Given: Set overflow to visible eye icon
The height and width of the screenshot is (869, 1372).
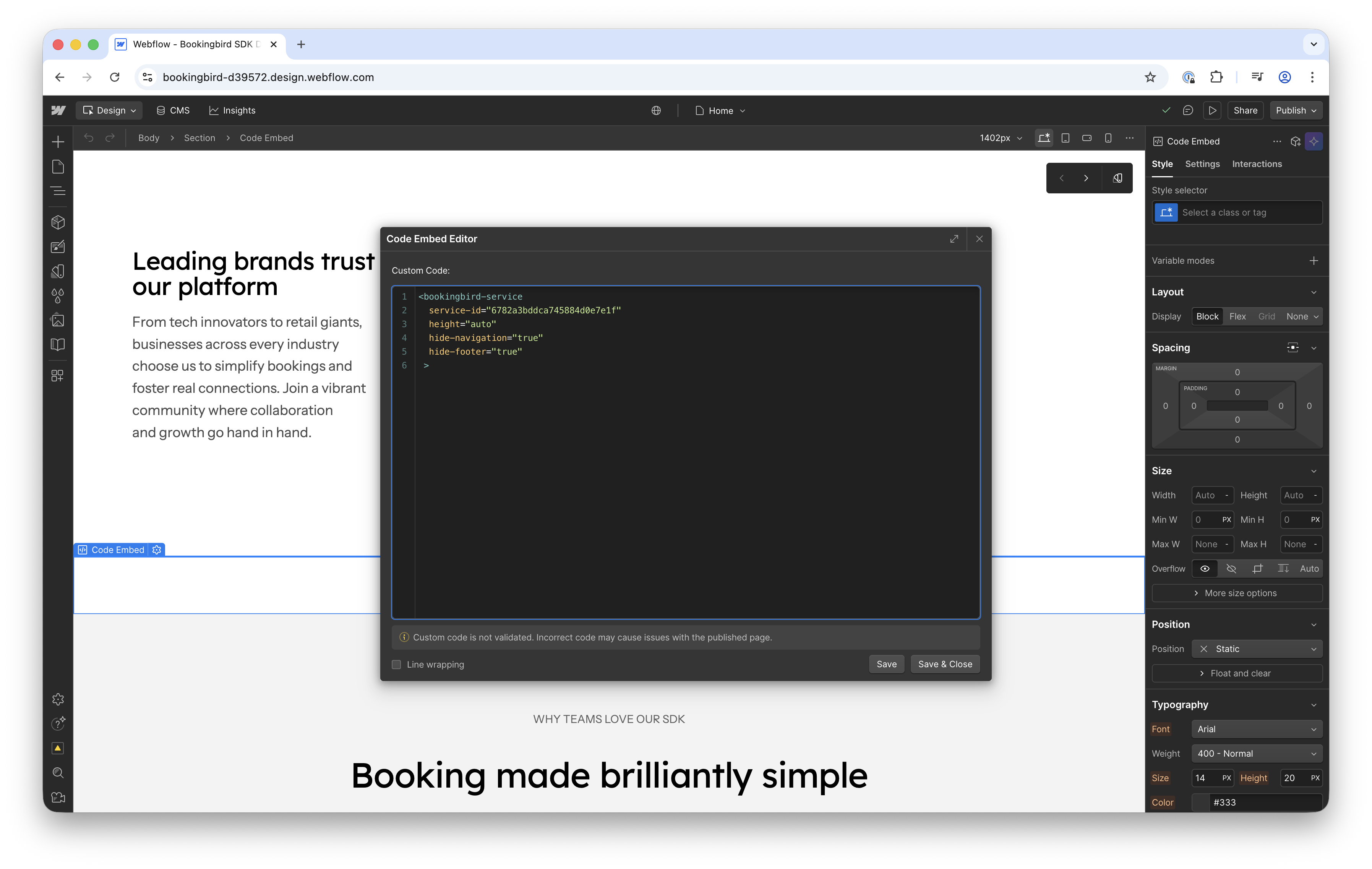Looking at the screenshot, I should [1205, 568].
